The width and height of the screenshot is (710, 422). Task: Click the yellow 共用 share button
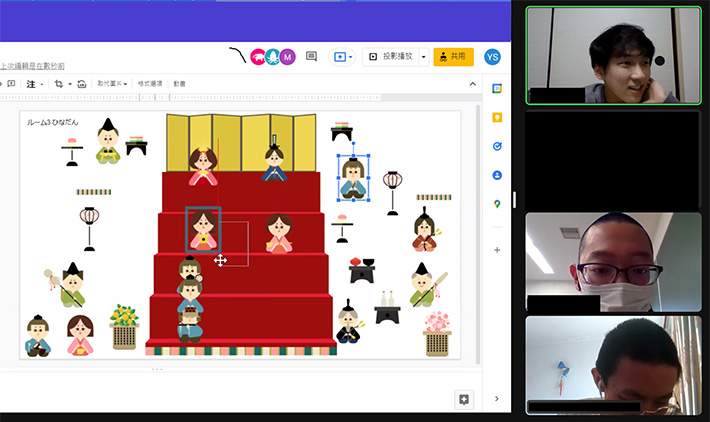[x=453, y=57]
